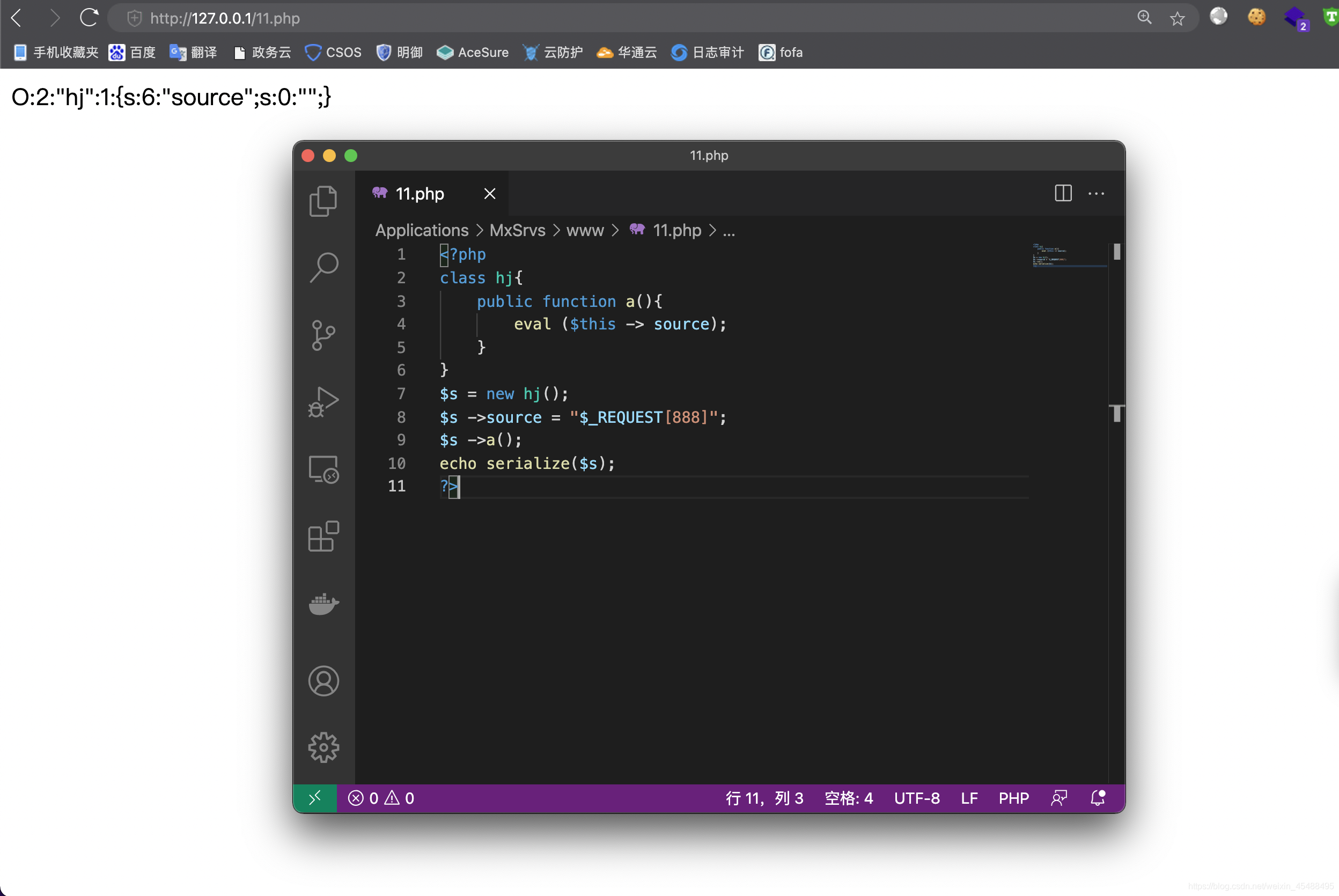This screenshot has width=1339, height=896.
Task: Click "public function a(){" on line 3
Action: click(x=570, y=301)
